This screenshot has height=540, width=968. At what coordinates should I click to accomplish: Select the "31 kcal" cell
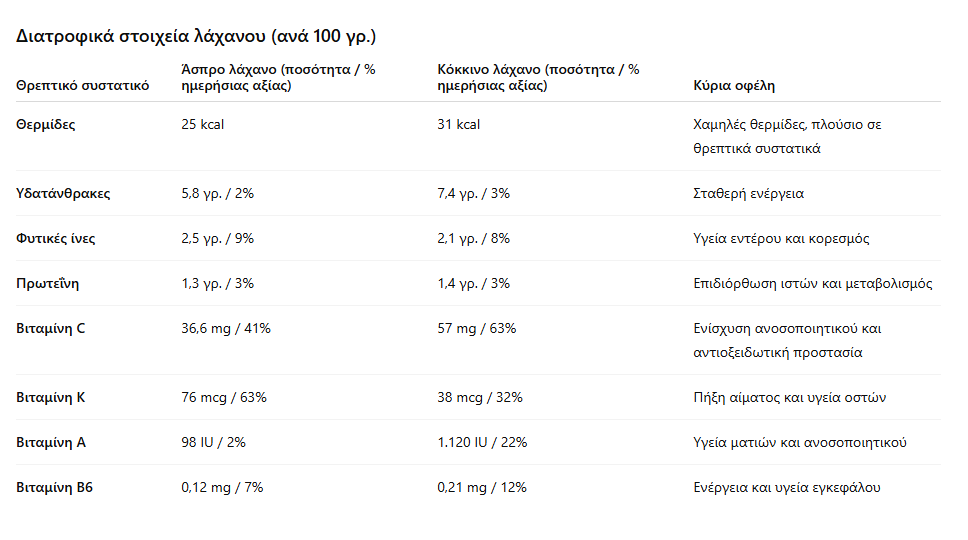(459, 125)
